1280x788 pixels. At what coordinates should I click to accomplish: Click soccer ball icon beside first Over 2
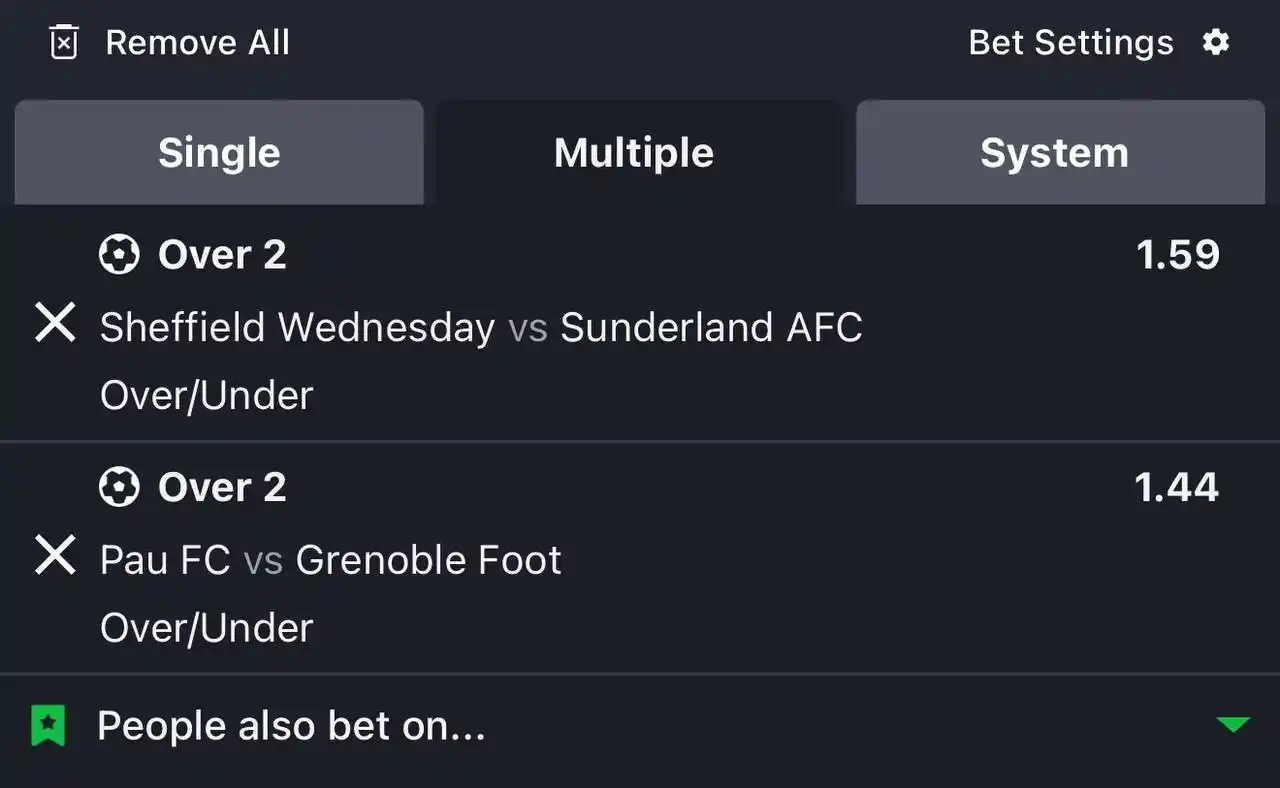coord(119,255)
